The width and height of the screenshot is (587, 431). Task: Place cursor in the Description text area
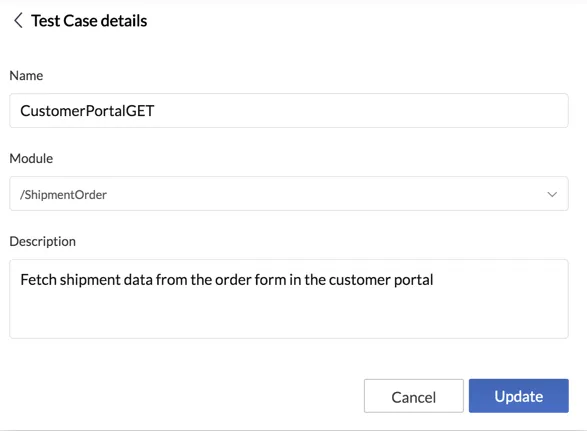coord(289,299)
